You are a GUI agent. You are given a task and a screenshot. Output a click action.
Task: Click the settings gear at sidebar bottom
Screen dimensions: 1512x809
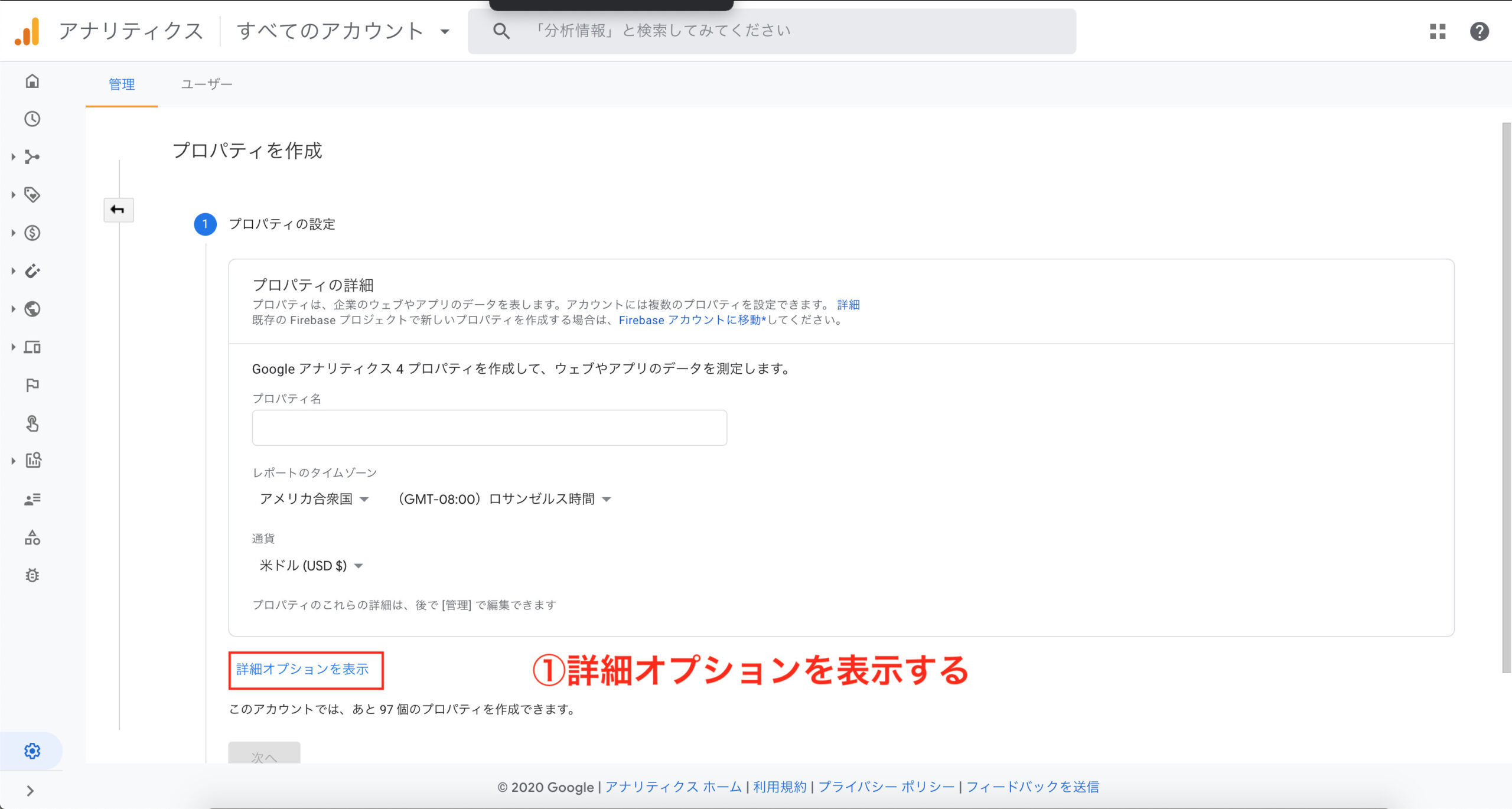[32, 751]
